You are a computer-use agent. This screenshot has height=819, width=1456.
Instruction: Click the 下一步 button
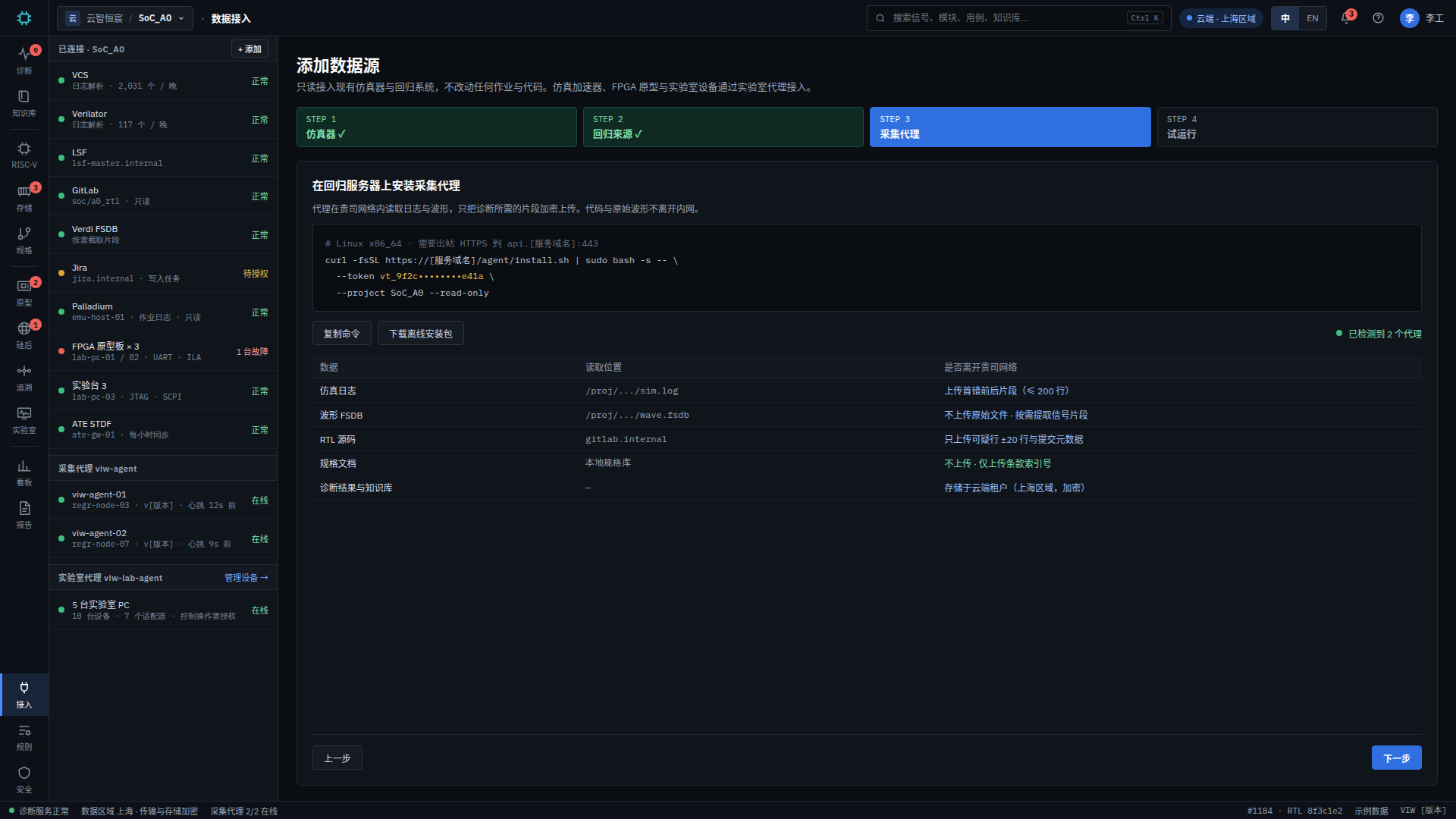tap(1396, 758)
